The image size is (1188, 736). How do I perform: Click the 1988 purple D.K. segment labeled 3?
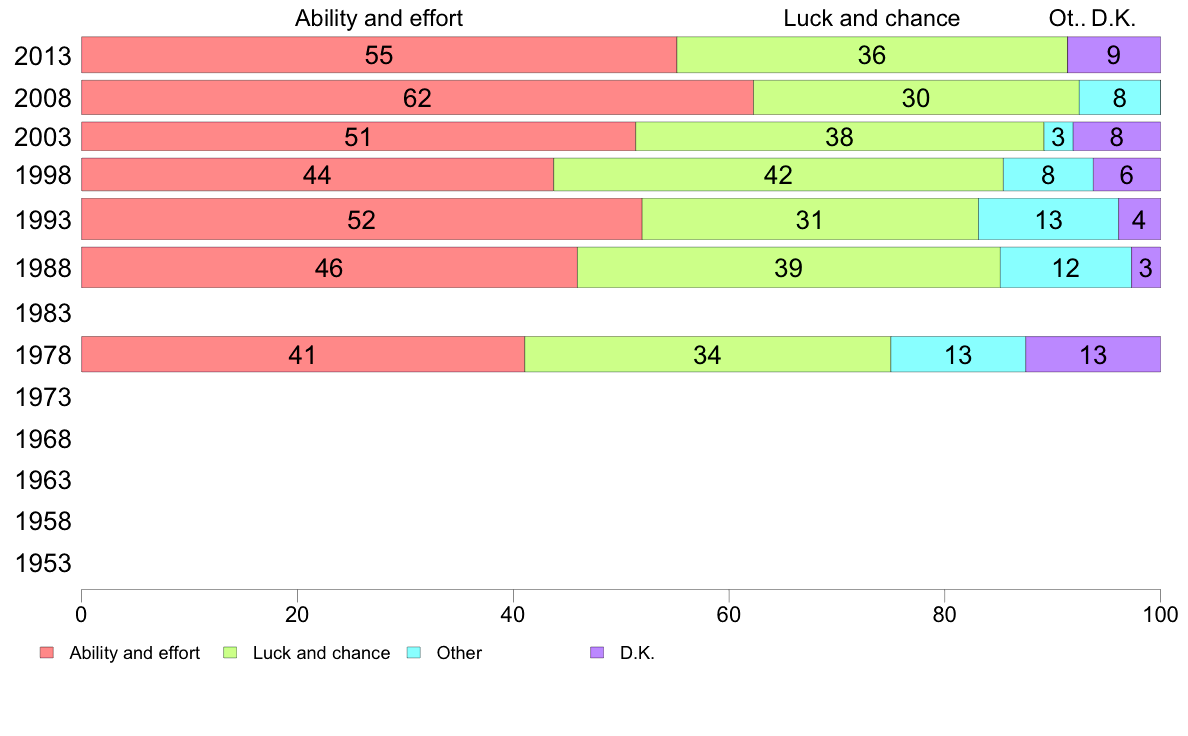(x=1146, y=268)
